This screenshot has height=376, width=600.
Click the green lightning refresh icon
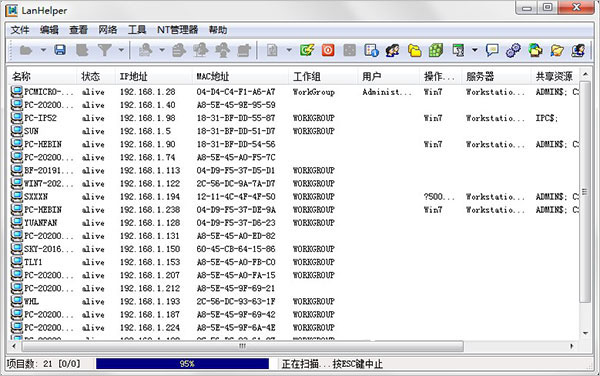307,50
